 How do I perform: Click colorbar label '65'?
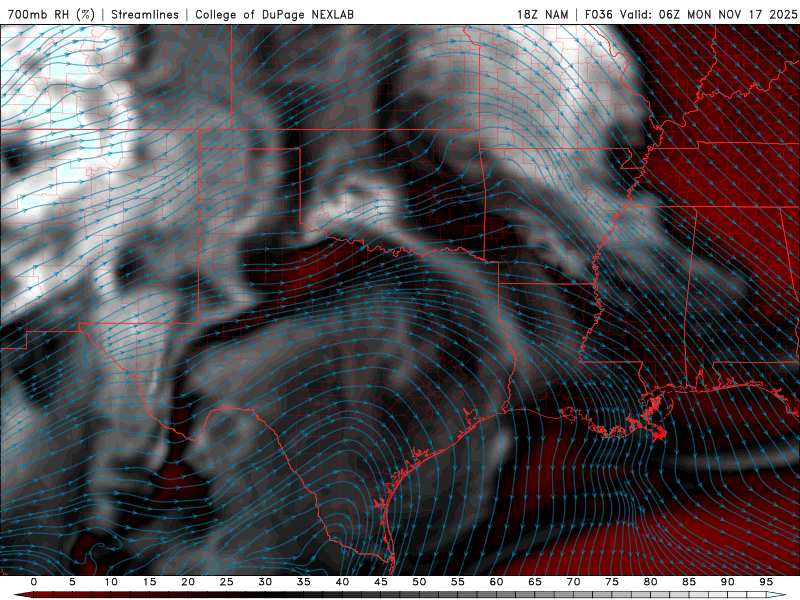(535, 582)
